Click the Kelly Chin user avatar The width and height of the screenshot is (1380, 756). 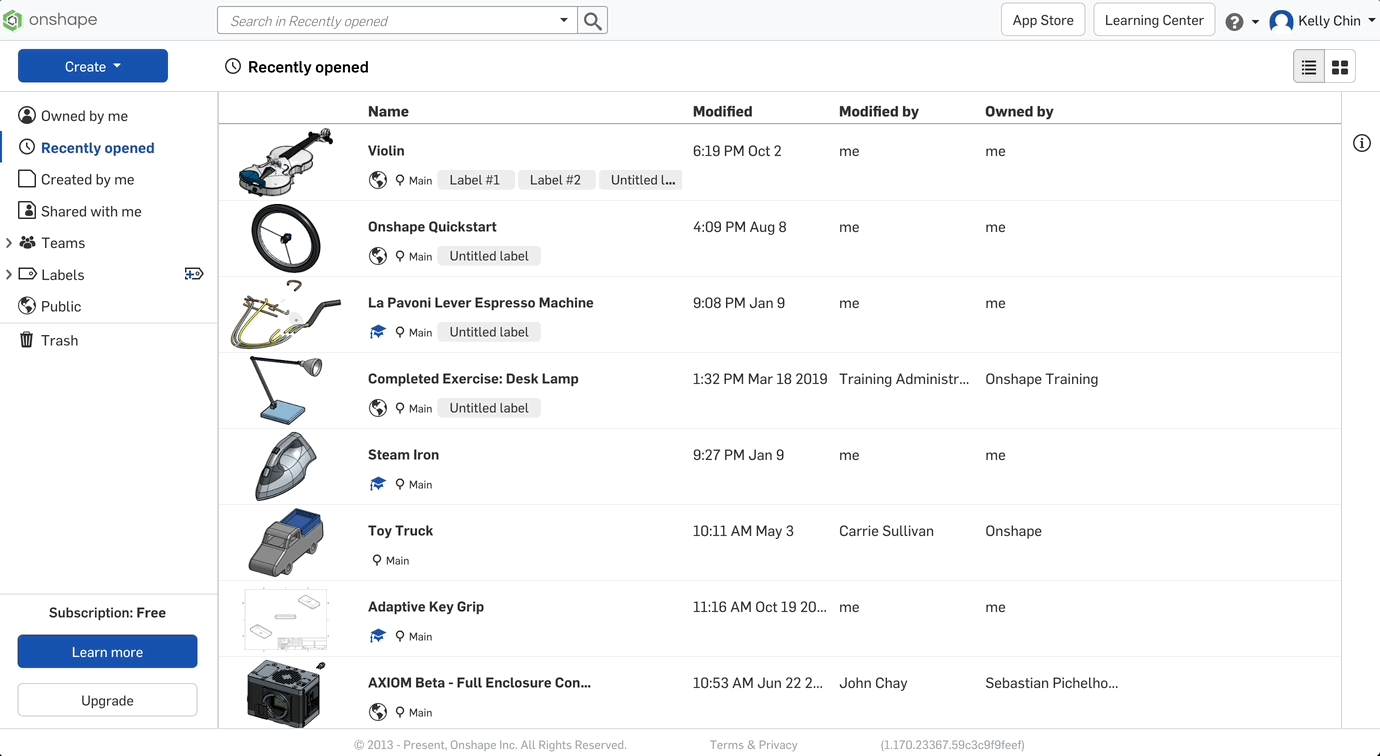click(1281, 21)
